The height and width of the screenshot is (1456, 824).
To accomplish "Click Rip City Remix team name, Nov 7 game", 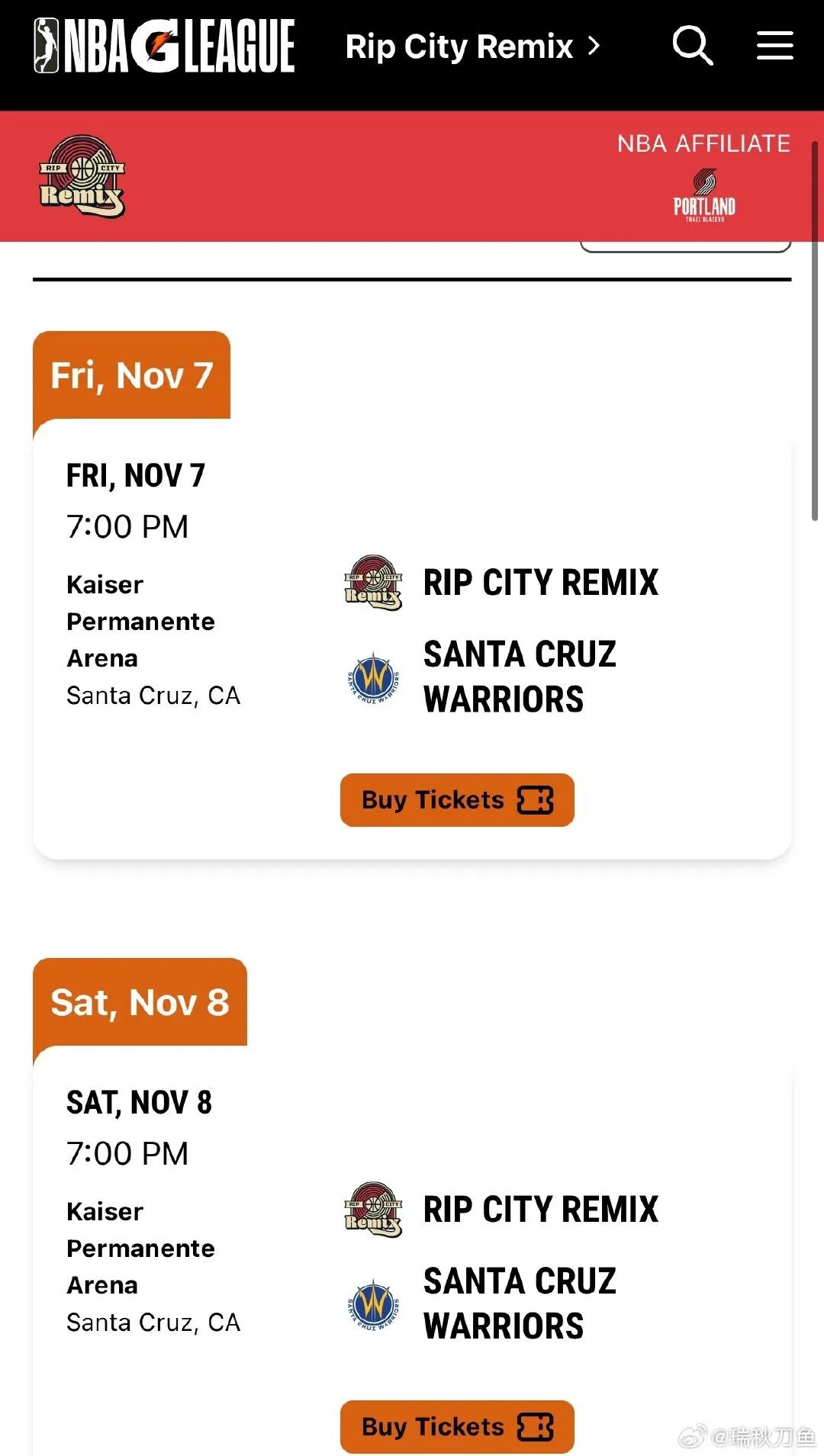I will point(540,583).
